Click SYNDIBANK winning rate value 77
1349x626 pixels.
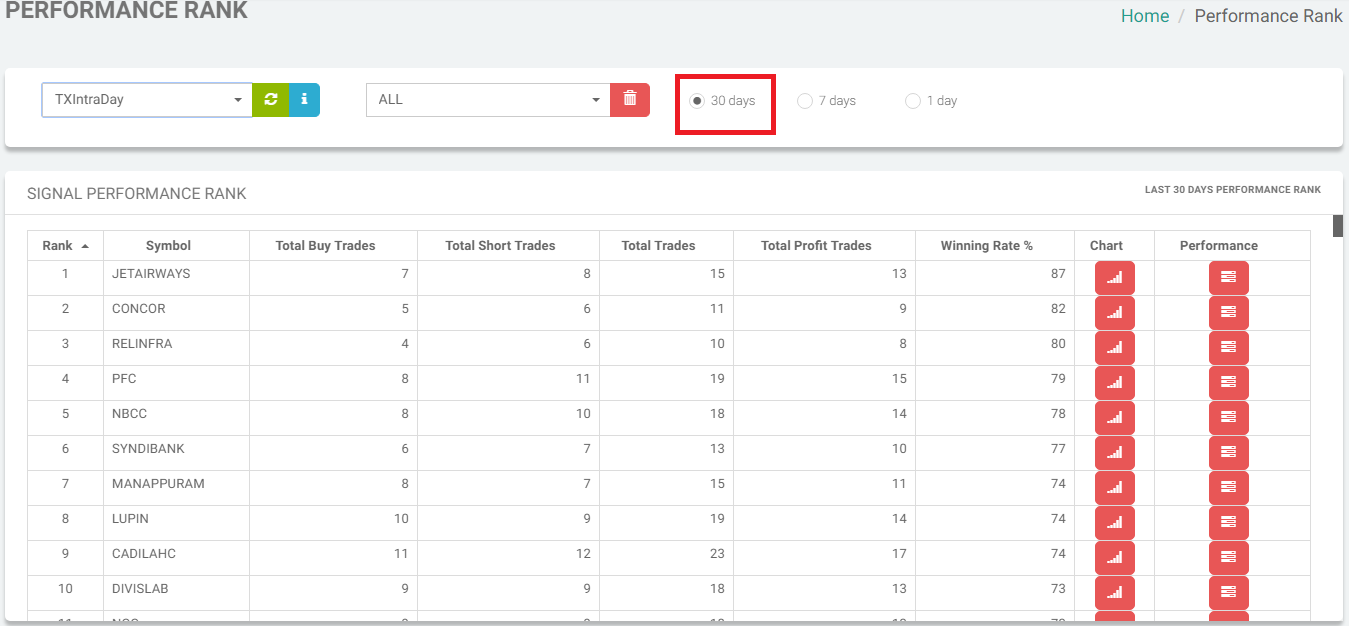[x=1058, y=449]
